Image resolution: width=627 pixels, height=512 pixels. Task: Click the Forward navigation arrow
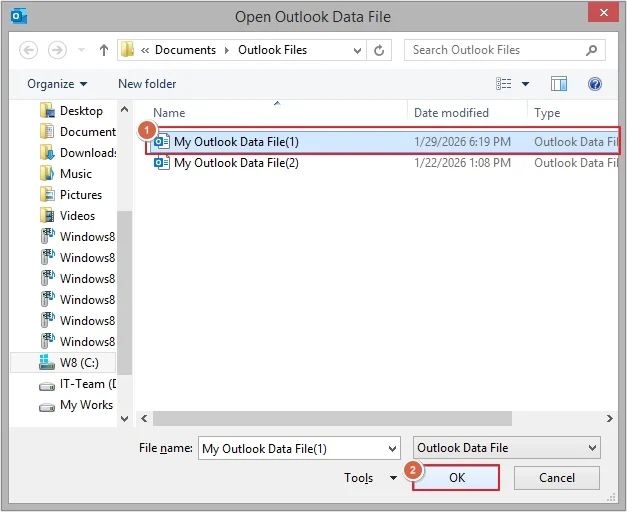(57, 50)
